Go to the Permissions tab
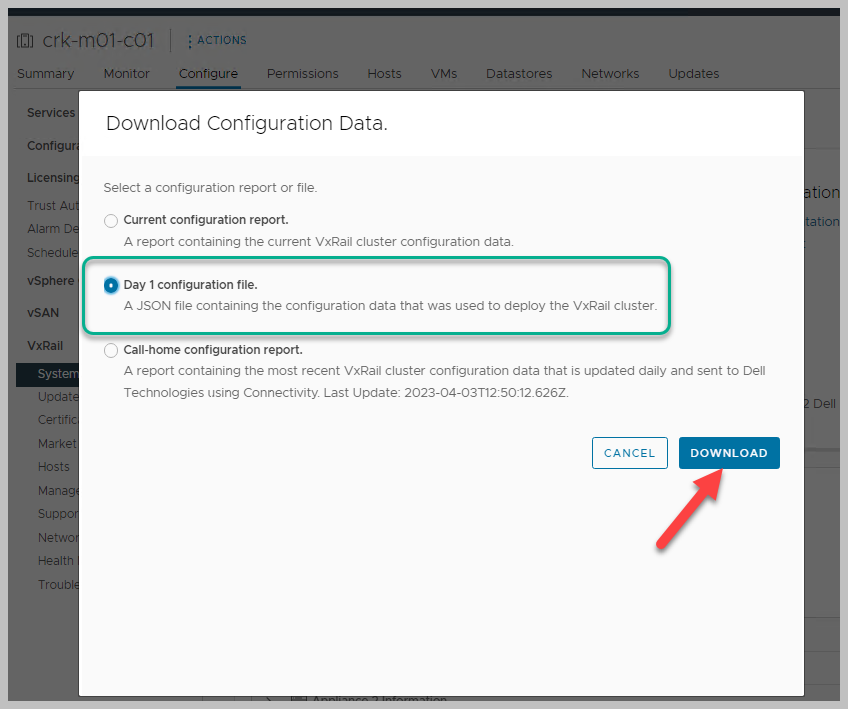 coord(302,74)
